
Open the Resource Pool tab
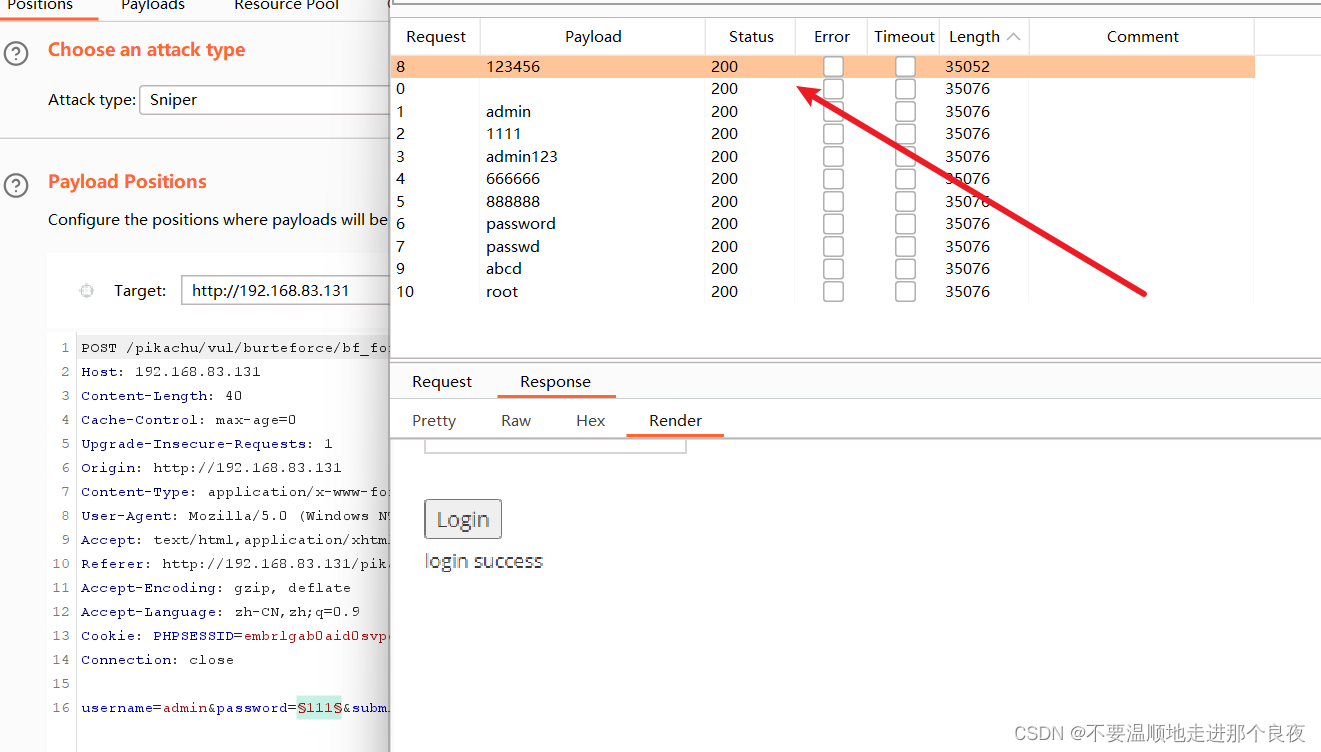click(286, 6)
